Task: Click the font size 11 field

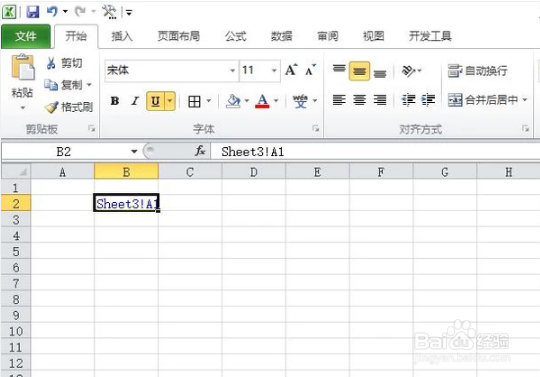Action: point(255,71)
